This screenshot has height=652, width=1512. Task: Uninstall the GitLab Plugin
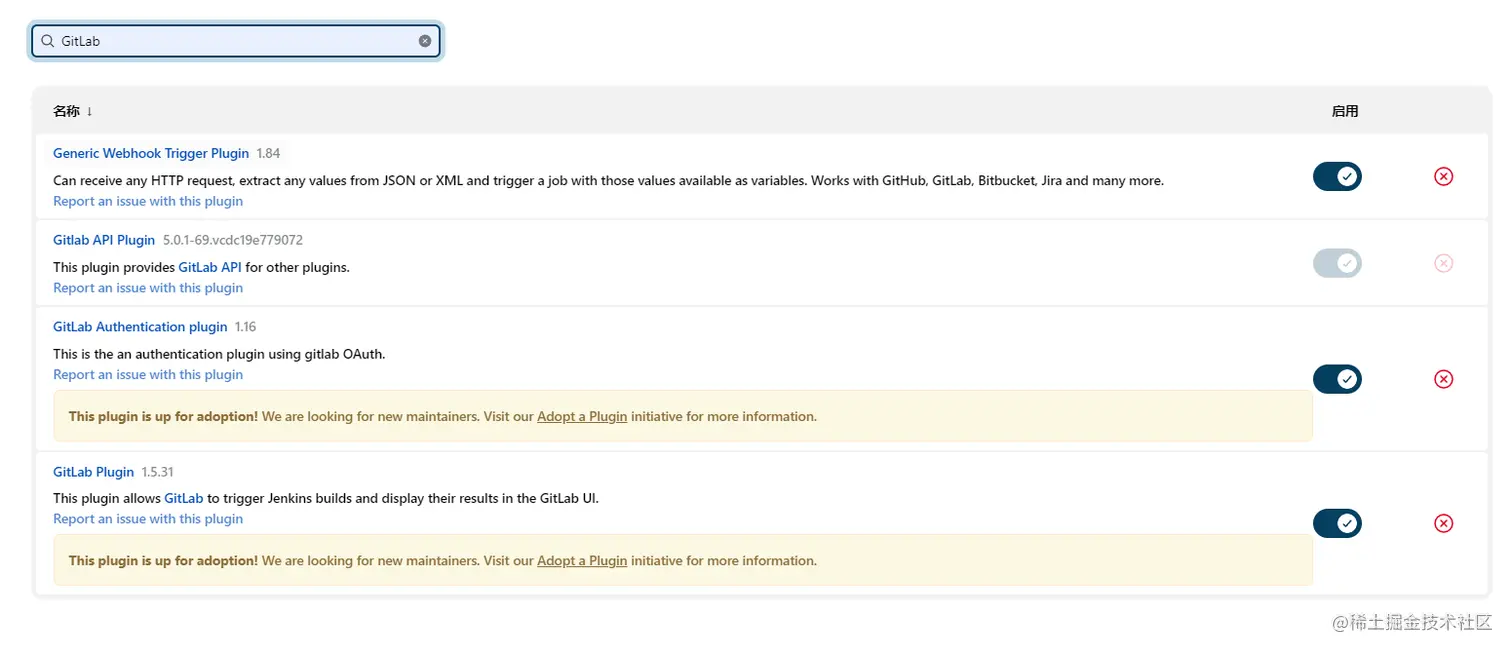click(x=1443, y=524)
